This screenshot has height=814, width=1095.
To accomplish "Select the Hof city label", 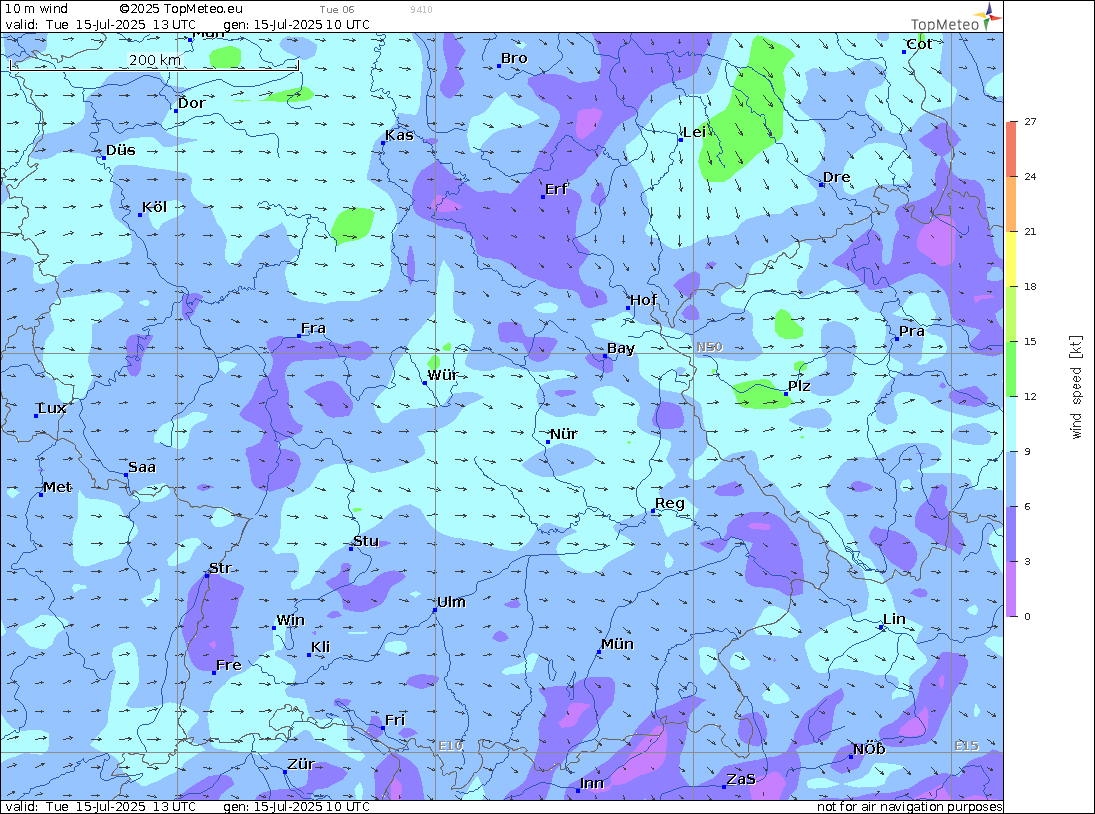I will (644, 300).
